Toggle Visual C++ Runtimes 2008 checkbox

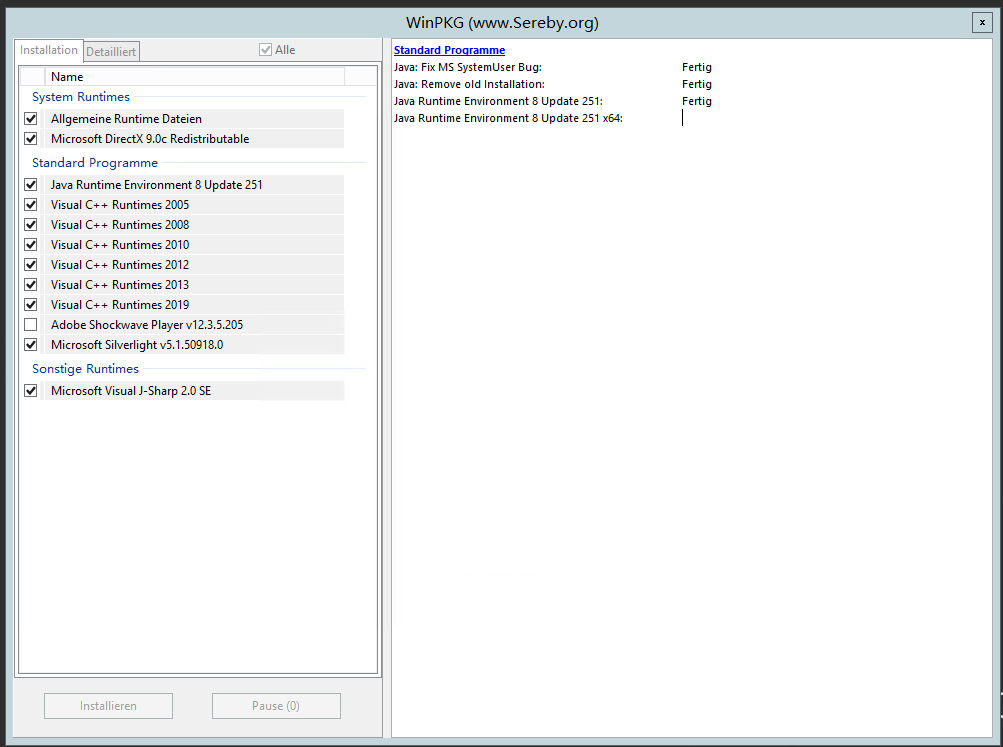pyautogui.click(x=31, y=224)
